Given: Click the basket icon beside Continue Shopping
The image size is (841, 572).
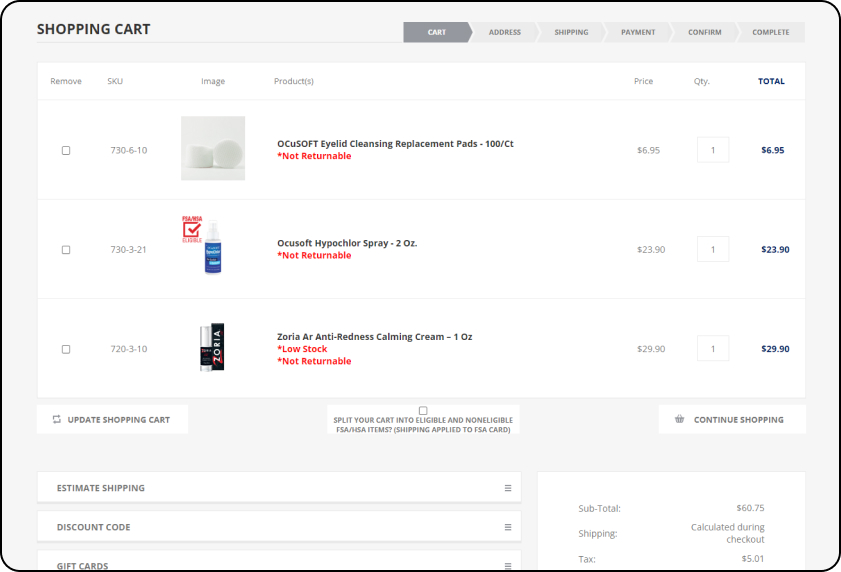Looking at the screenshot, I should [680, 419].
